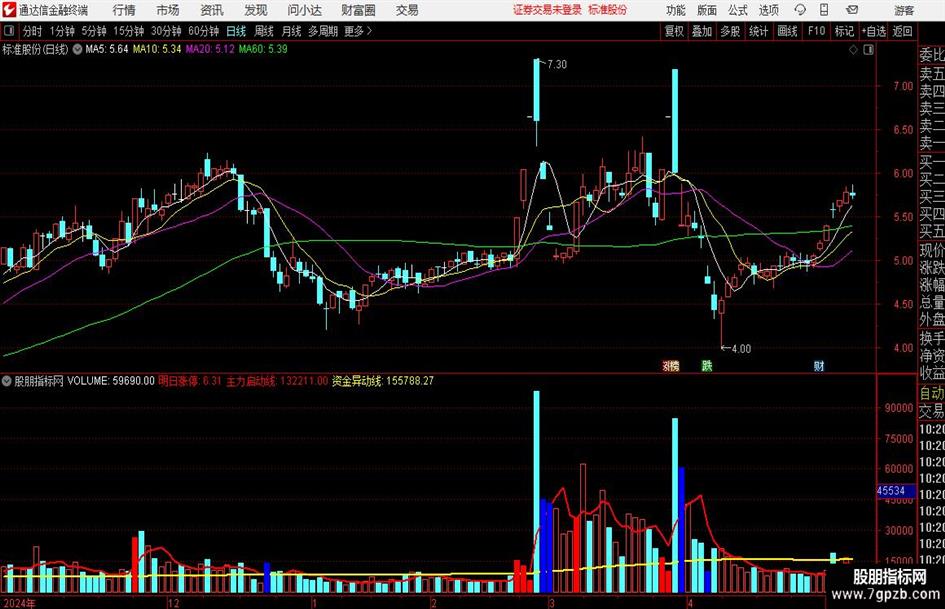Open the 问小达 menu
The width and height of the screenshot is (945, 609).
304,10
